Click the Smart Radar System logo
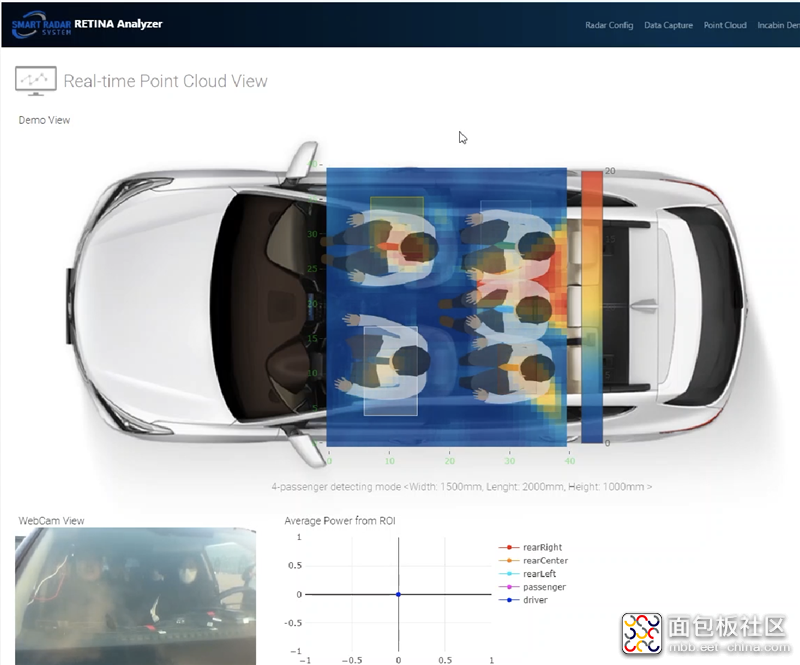The image size is (800, 665). point(41,25)
